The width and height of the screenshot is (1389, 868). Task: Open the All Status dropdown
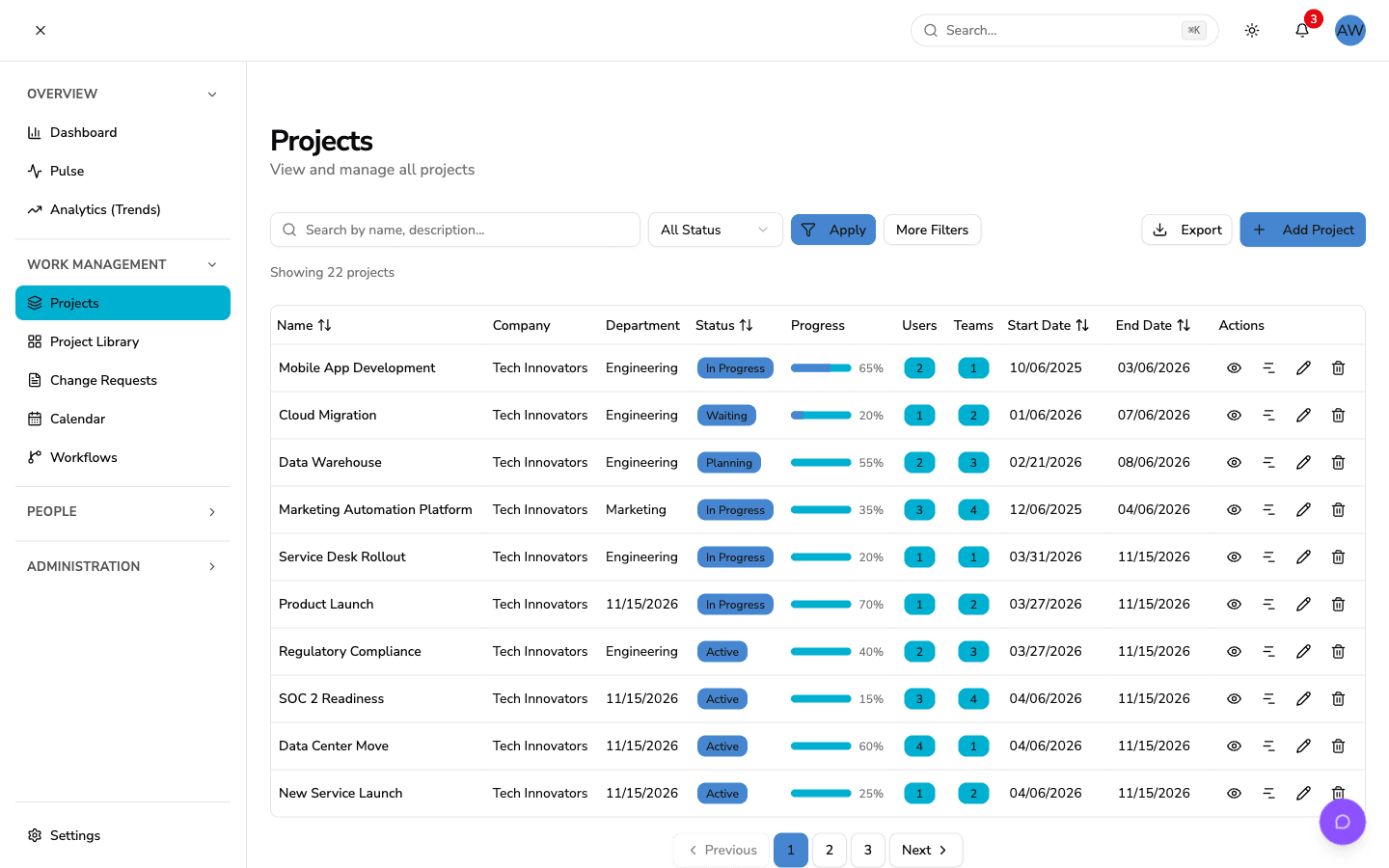click(715, 230)
